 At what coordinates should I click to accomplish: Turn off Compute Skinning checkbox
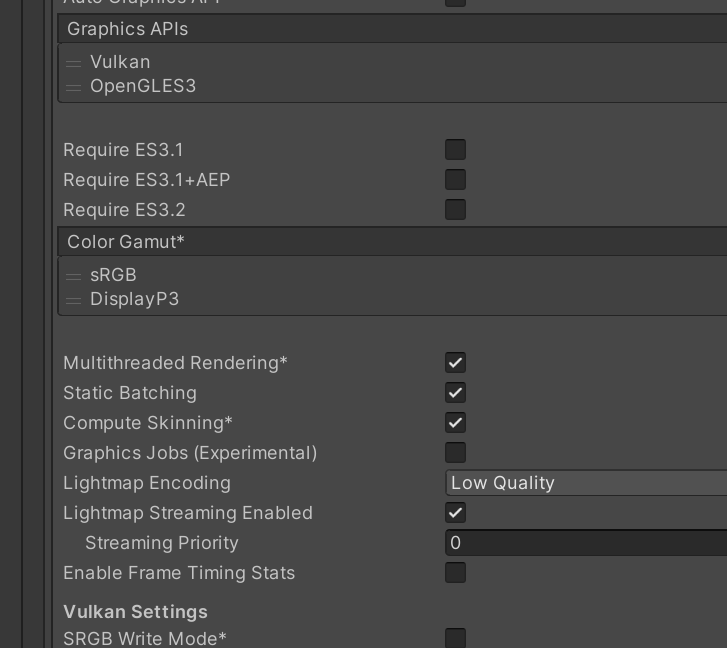455,423
